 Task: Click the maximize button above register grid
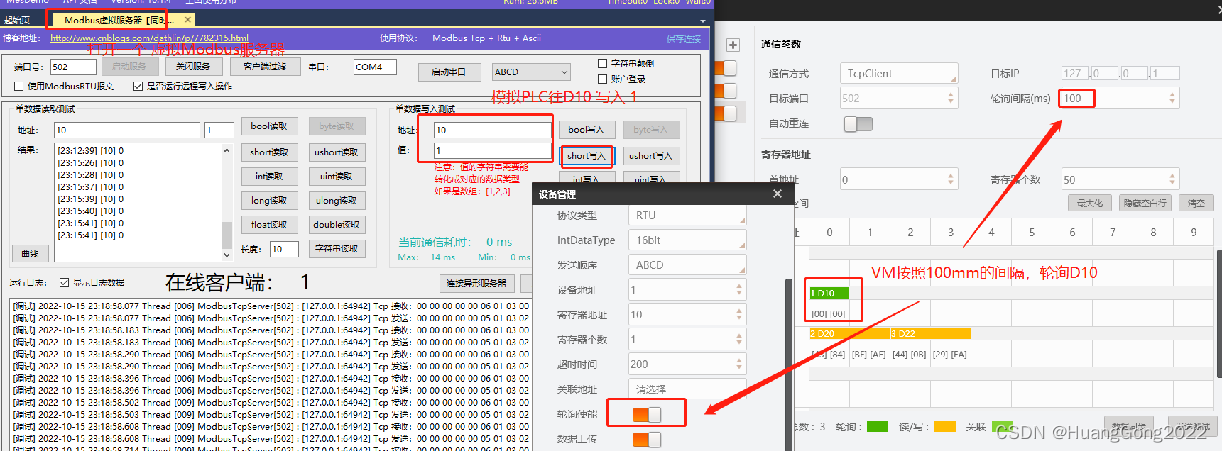pos(1089,202)
